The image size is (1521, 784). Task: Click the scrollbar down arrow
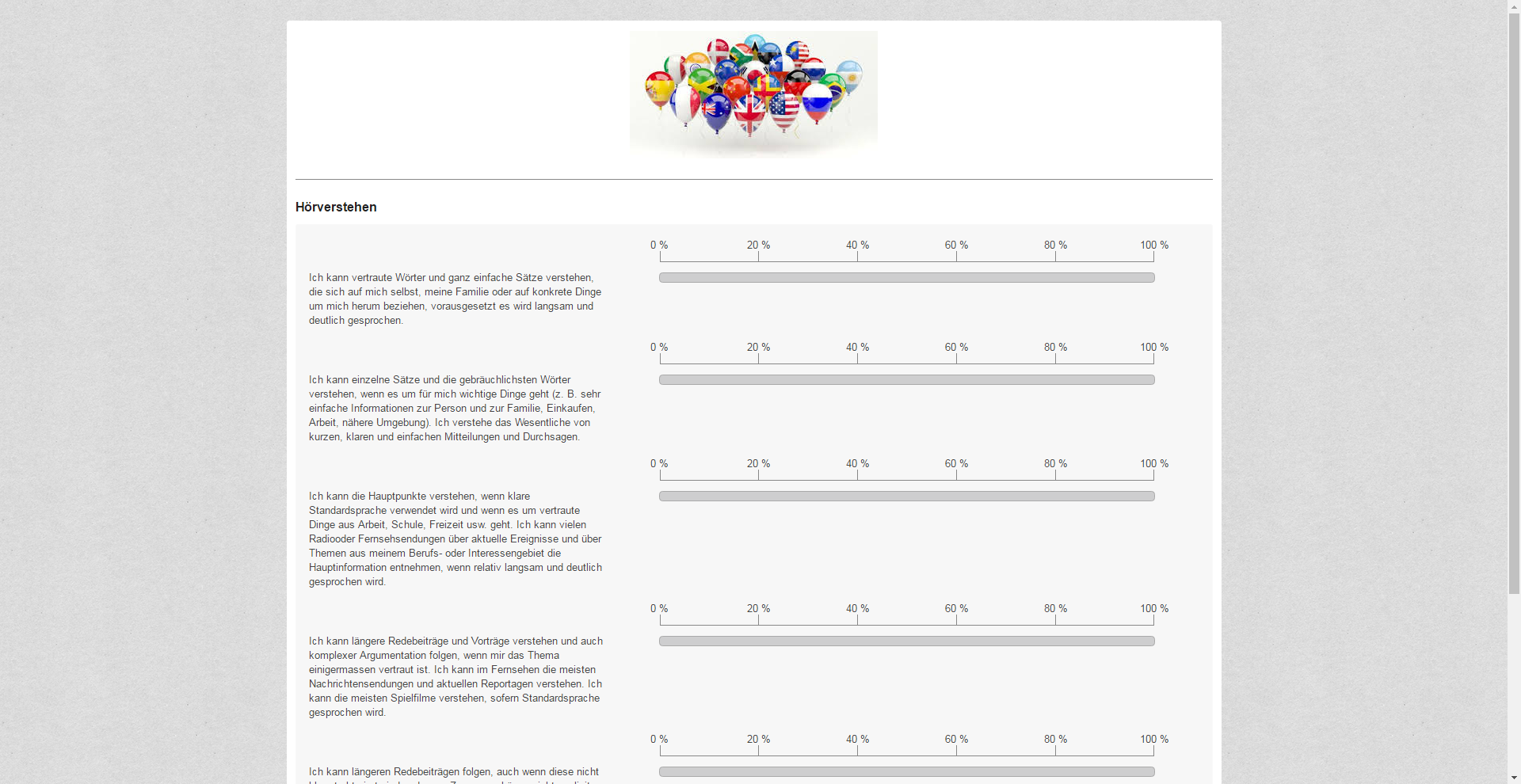(x=1514, y=777)
